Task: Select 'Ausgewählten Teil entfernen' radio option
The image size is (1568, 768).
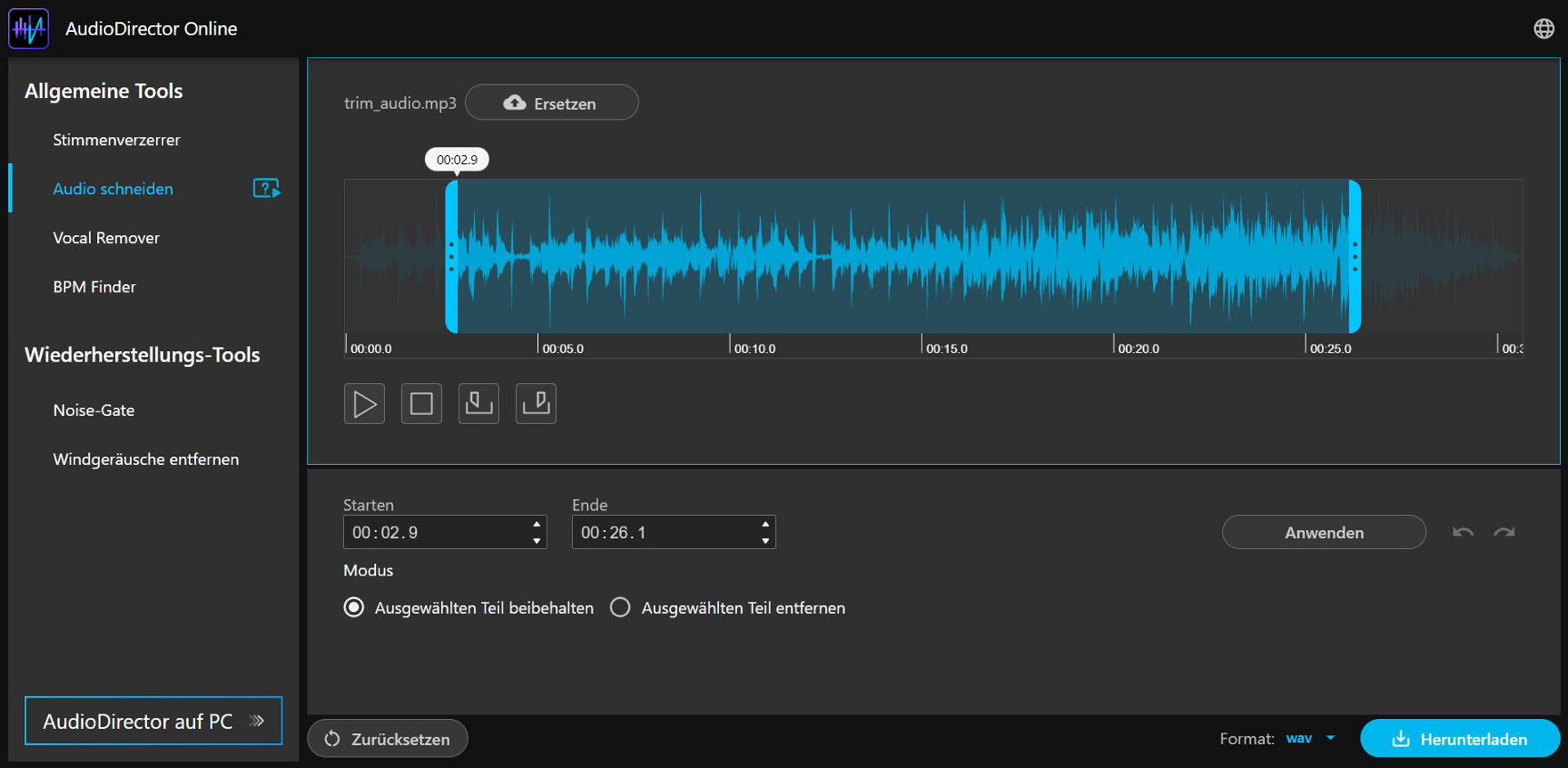Action: click(620, 608)
